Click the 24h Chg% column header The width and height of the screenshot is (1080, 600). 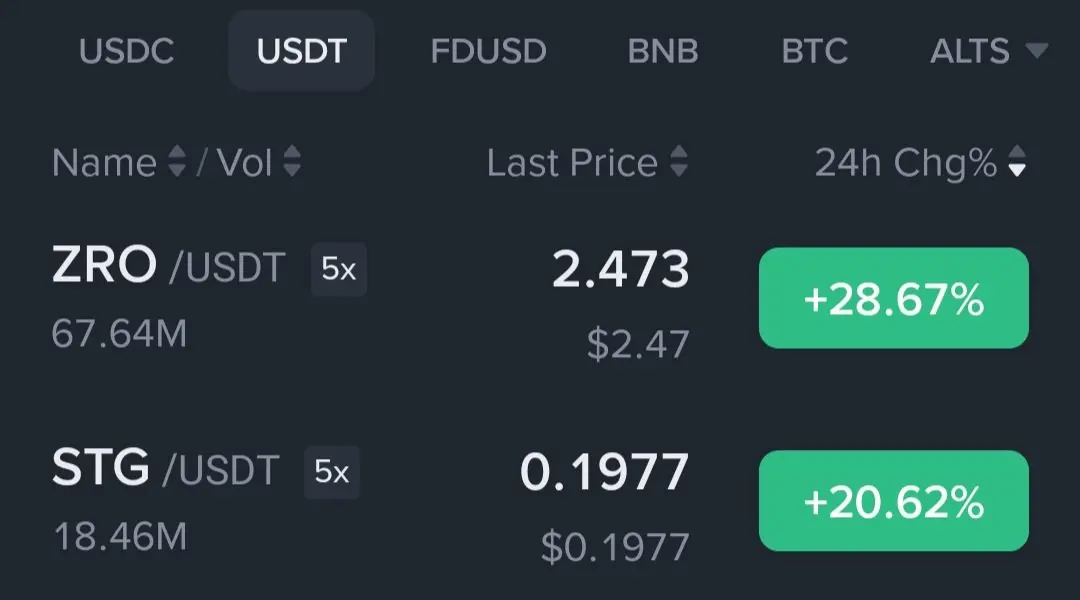pyautogui.click(x=906, y=163)
